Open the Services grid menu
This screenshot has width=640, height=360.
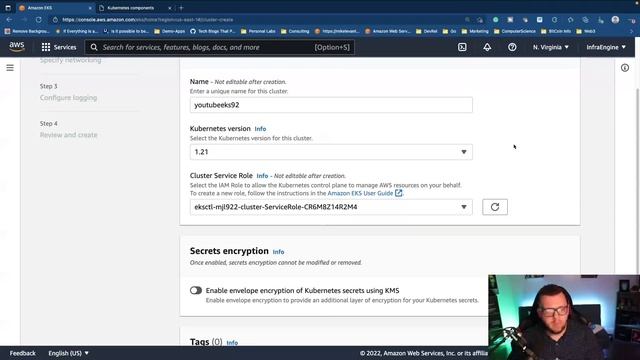pos(59,47)
